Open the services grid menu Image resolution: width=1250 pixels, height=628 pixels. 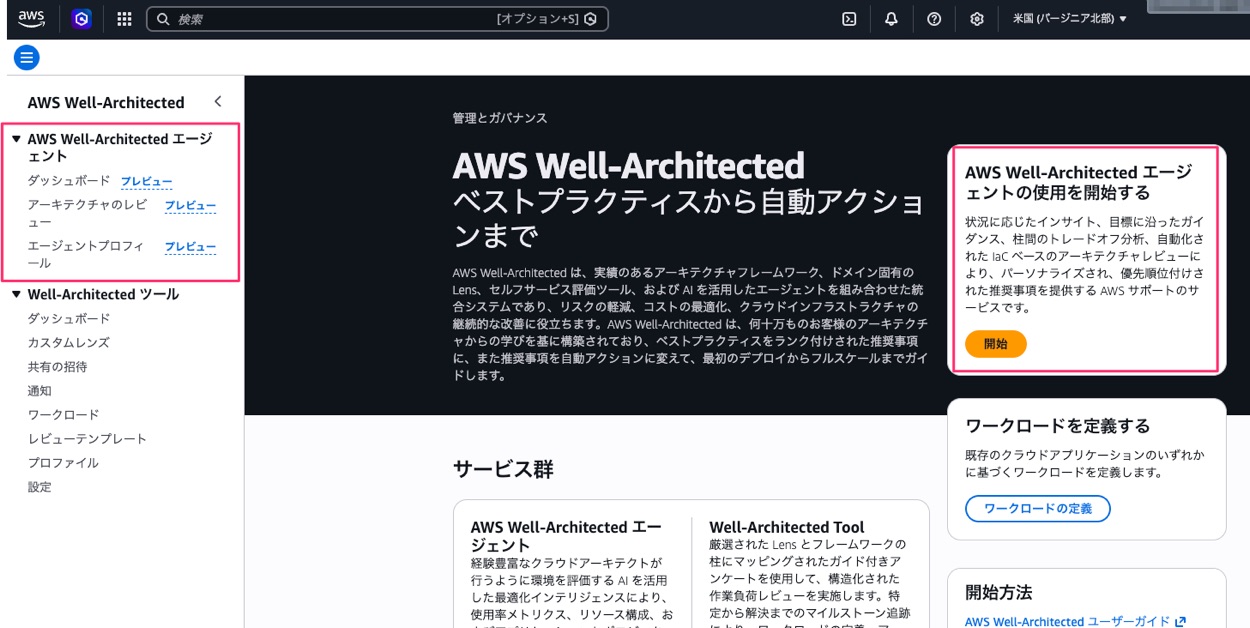tap(124, 18)
